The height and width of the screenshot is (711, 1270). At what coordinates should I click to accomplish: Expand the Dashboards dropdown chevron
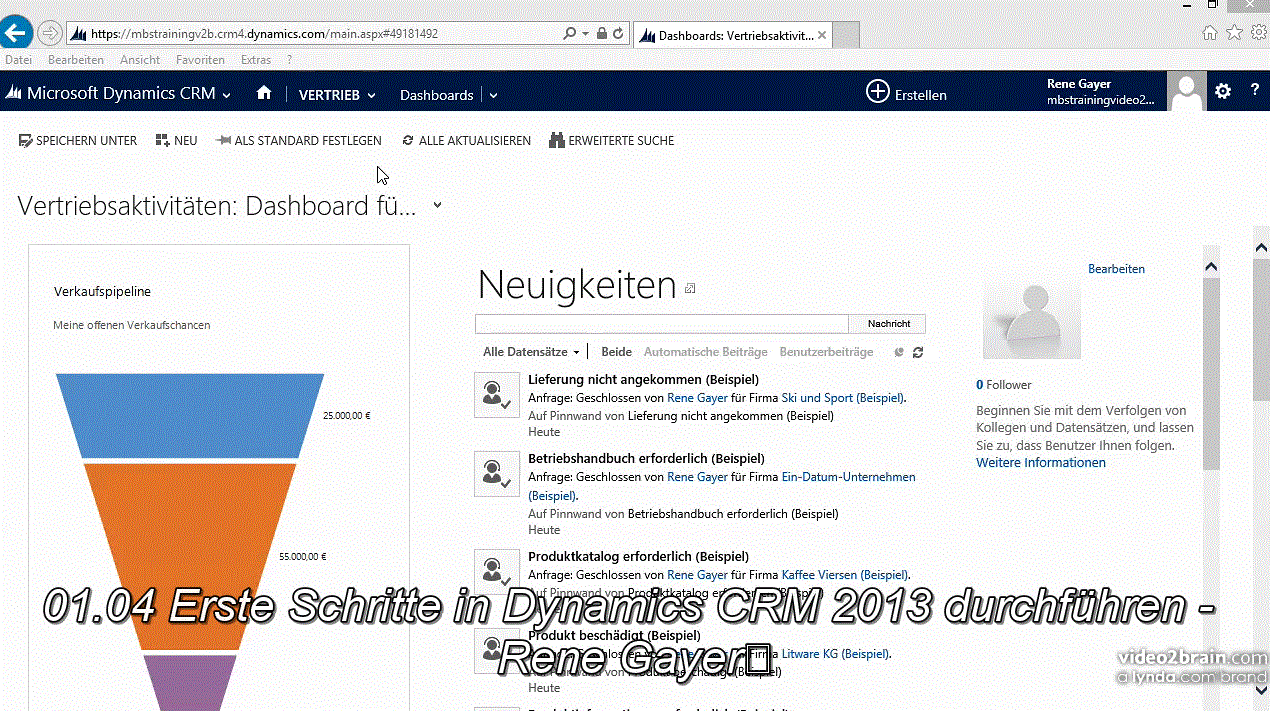click(x=493, y=95)
